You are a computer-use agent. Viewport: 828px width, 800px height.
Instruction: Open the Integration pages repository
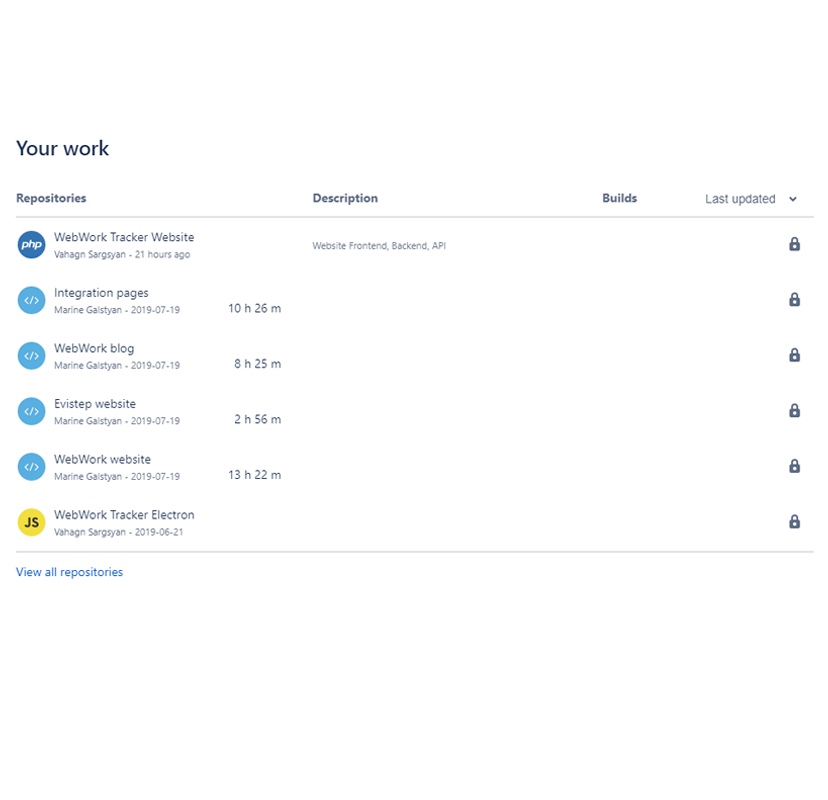[x=101, y=293]
